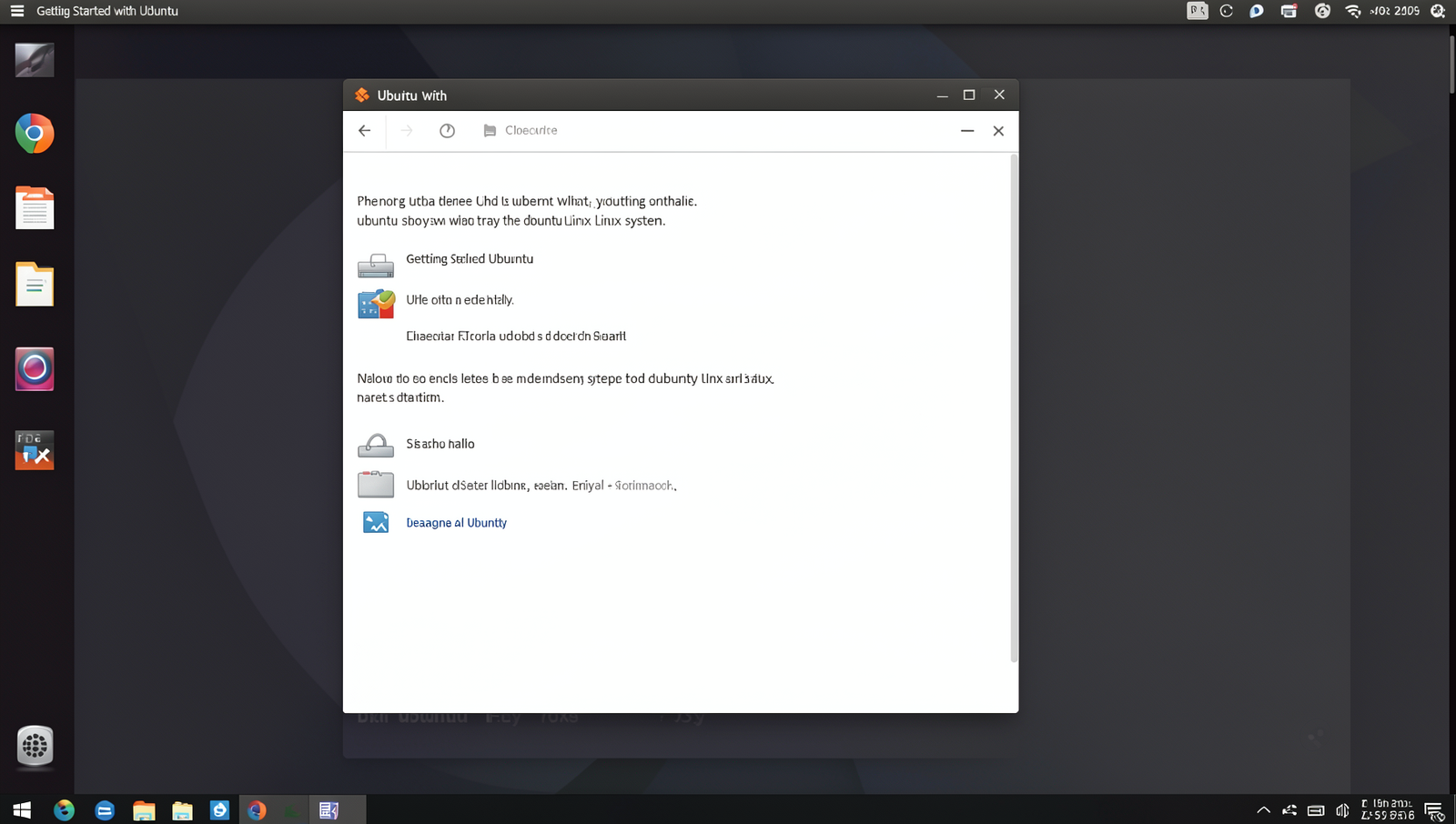Click the volume speaker icon in the taskbar tray
Viewport: 1456px width, 824px height.
tap(1342, 810)
